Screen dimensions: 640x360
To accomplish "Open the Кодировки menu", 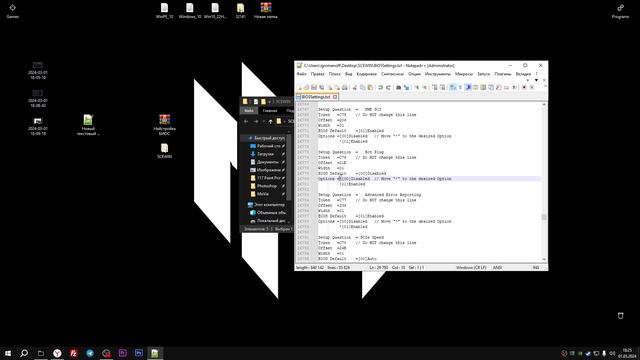I will pyautogui.click(x=367, y=74).
